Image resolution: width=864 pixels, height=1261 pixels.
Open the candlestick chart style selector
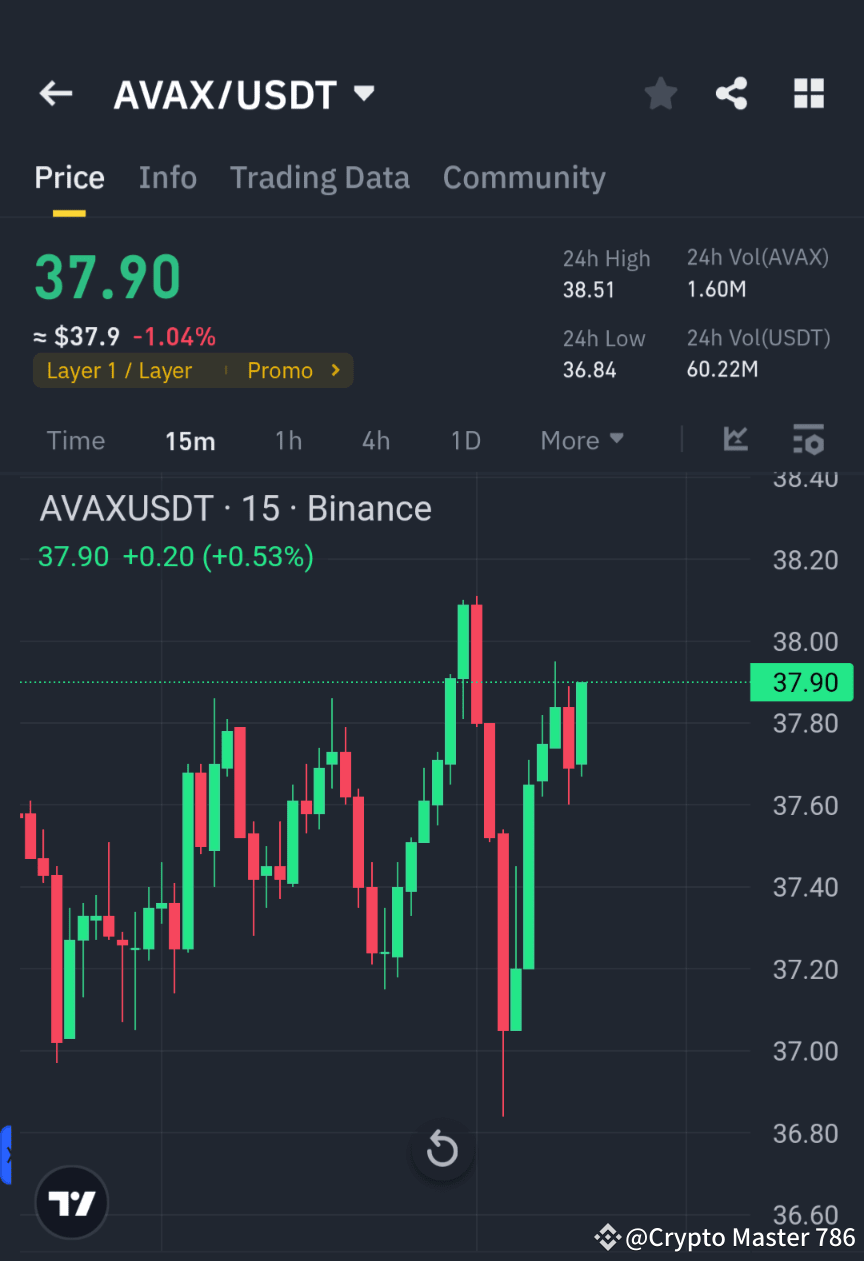pos(736,440)
